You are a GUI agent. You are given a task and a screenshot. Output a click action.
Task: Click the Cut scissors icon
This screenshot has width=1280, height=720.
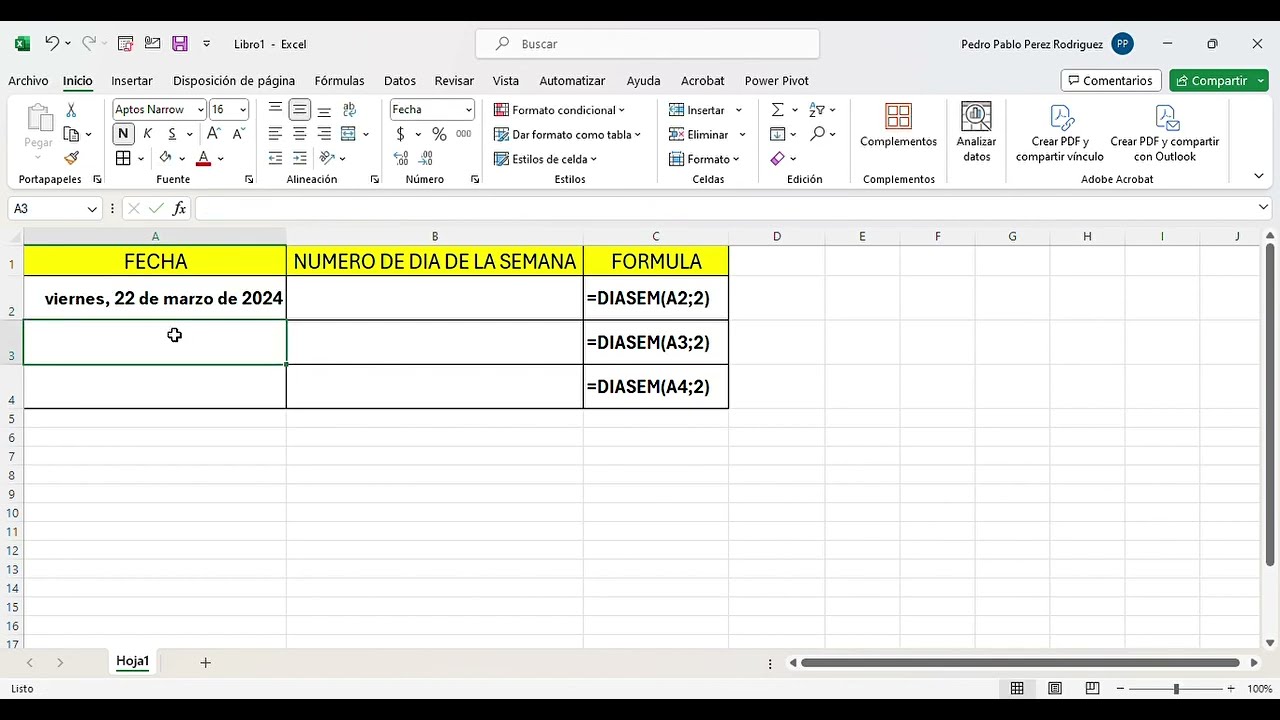coord(71,110)
